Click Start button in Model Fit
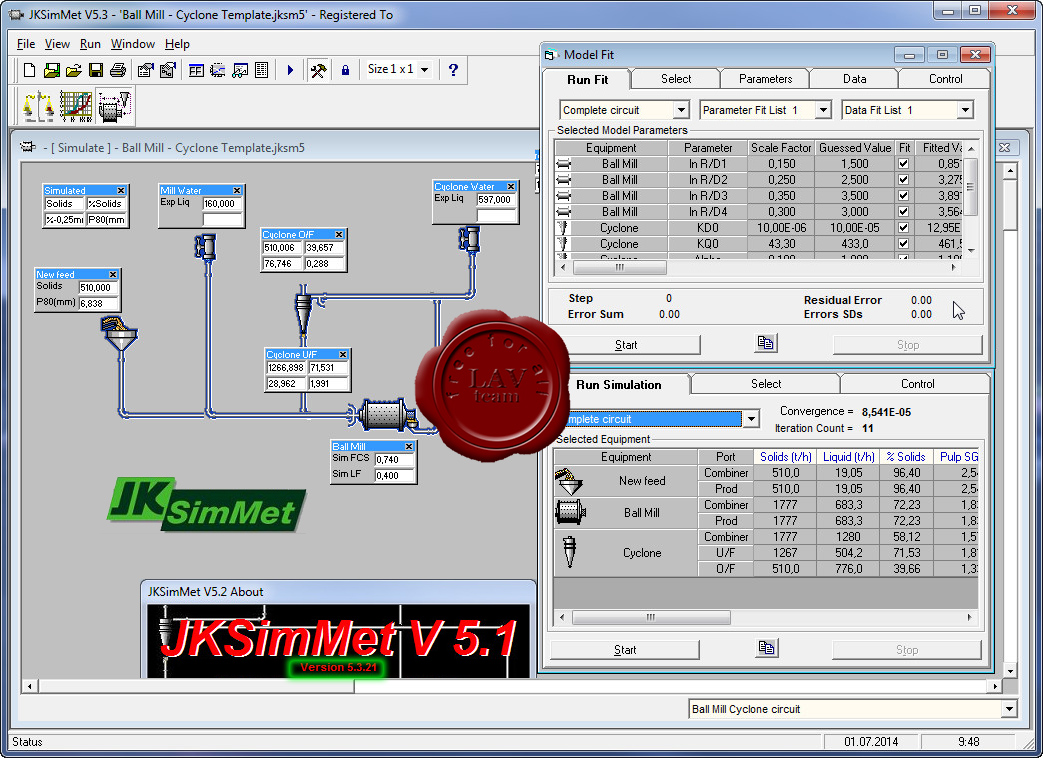1043x758 pixels. [625, 344]
